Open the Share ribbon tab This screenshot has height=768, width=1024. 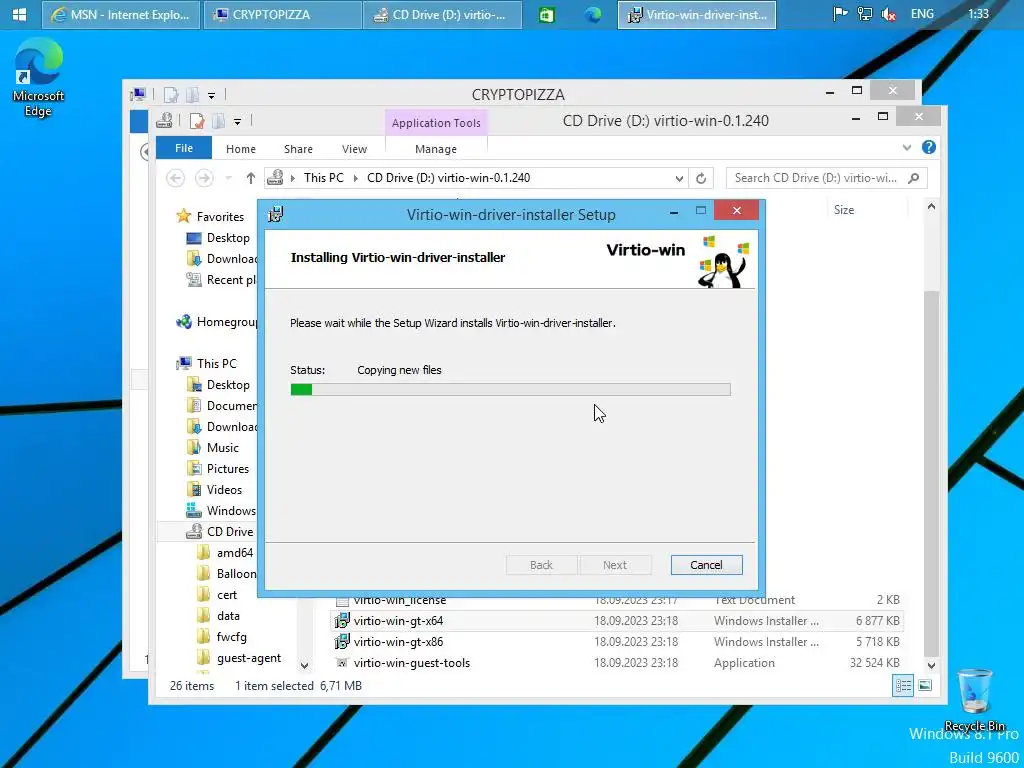point(298,149)
